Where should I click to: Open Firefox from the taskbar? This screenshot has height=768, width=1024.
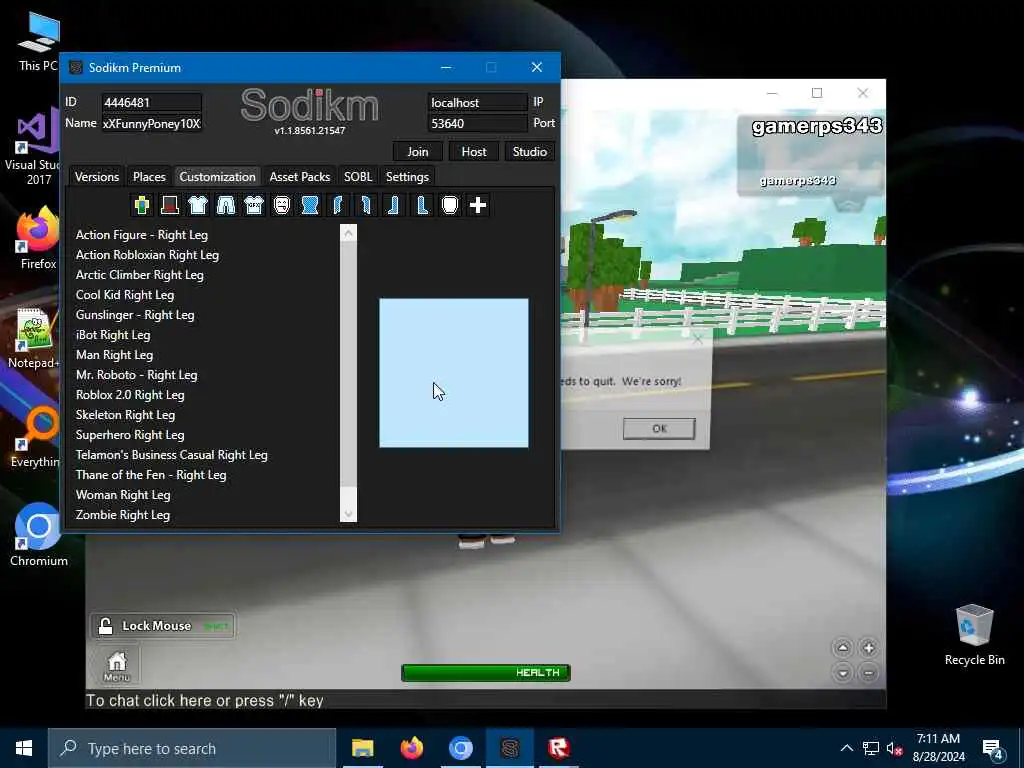tap(411, 748)
